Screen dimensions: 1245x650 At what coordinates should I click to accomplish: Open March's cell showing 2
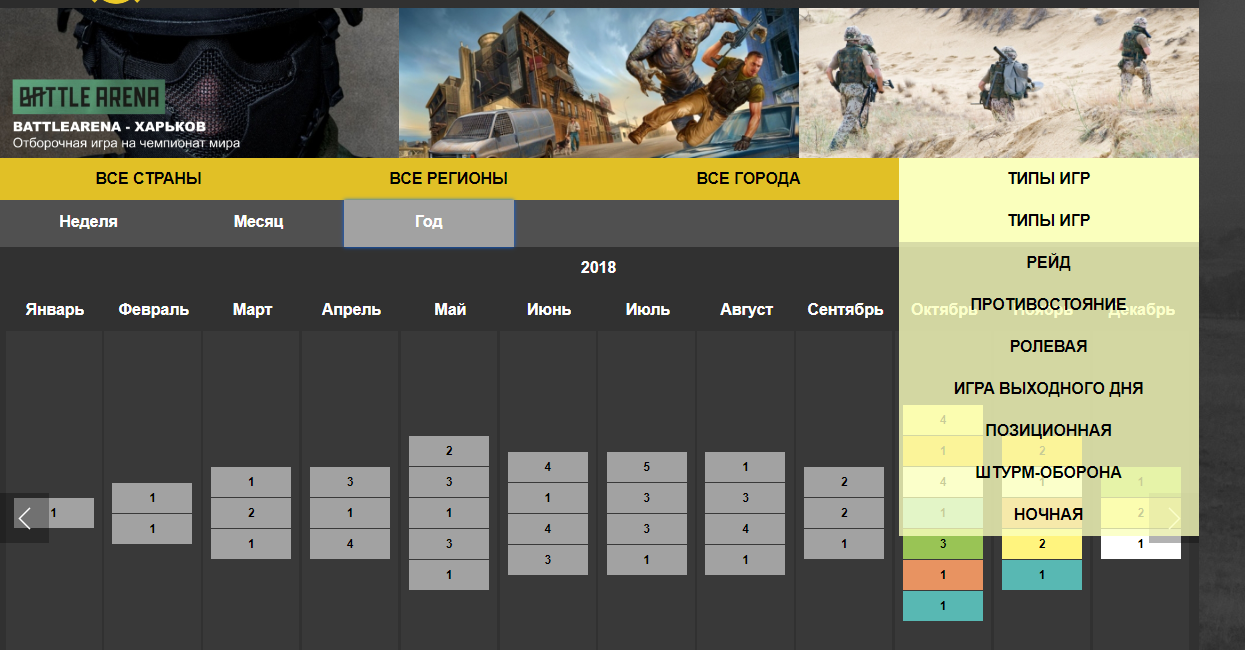[x=251, y=513]
